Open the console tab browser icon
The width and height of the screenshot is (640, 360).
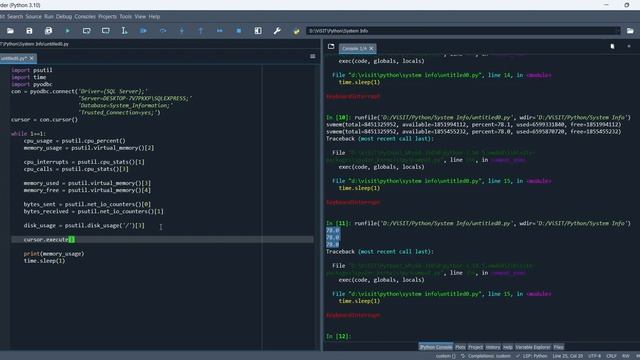[331, 47]
